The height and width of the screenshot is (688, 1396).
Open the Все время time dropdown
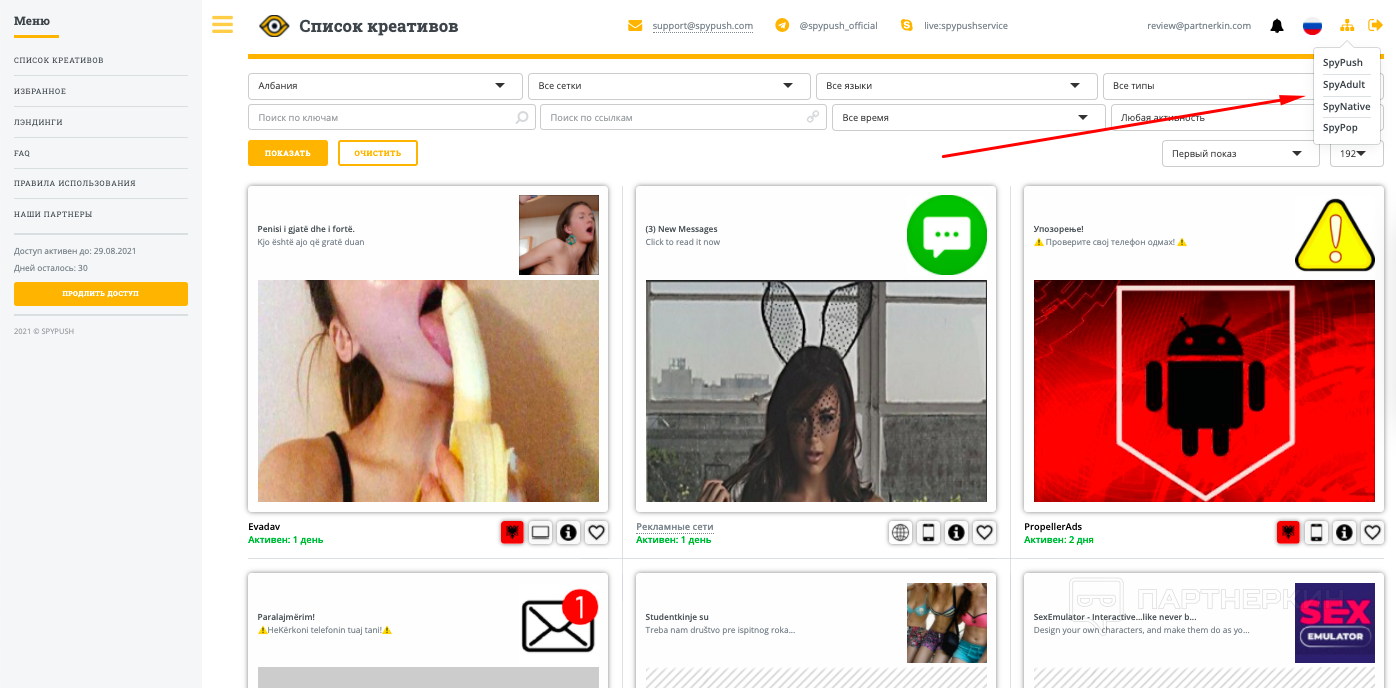point(968,117)
